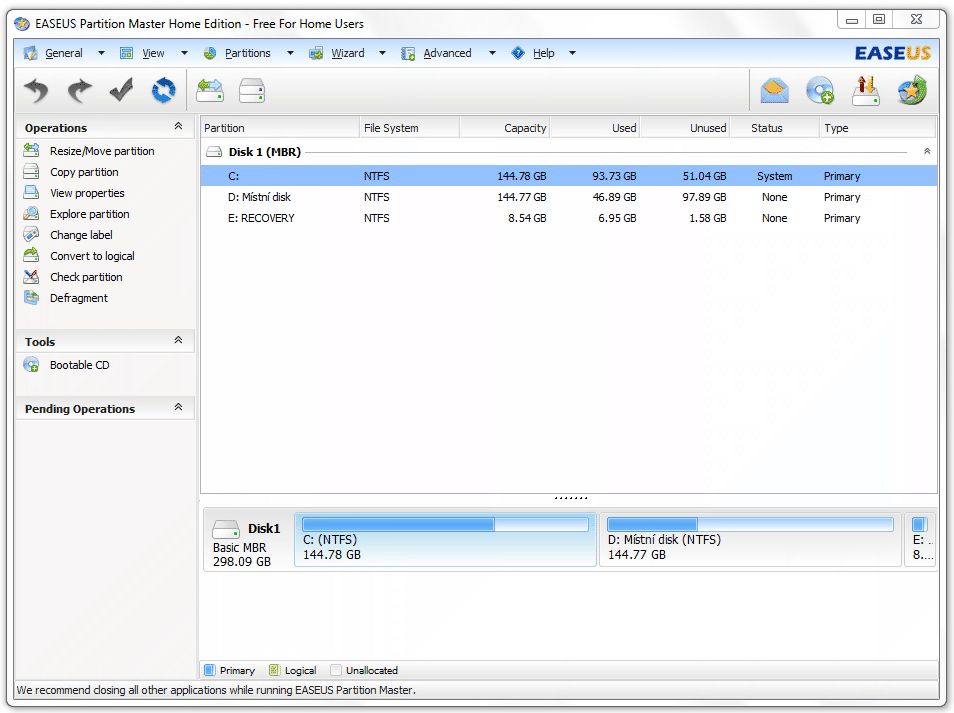
Task: Click the Resize/Move partition toolbar icon
Action: coord(210,91)
